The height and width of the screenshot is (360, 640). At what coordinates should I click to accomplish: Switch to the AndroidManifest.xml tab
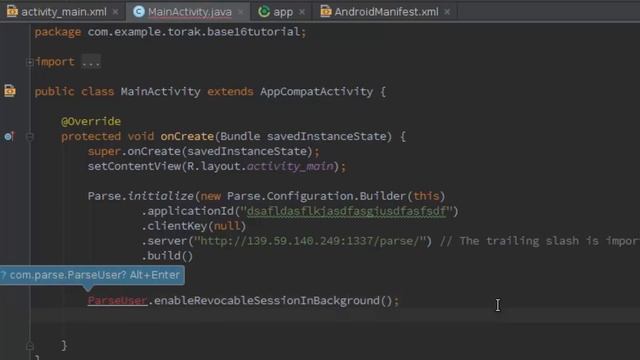coord(386,12)
